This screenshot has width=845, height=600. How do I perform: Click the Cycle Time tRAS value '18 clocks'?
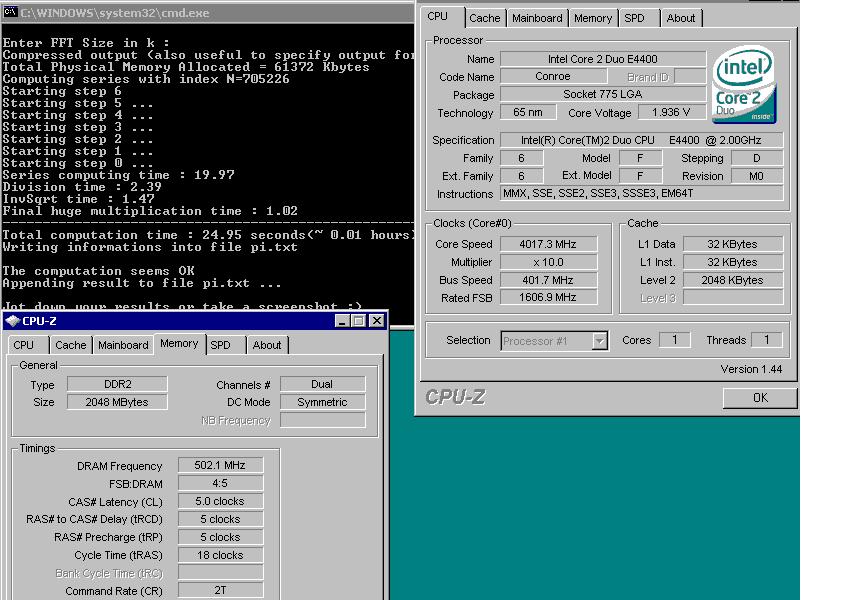220,555
